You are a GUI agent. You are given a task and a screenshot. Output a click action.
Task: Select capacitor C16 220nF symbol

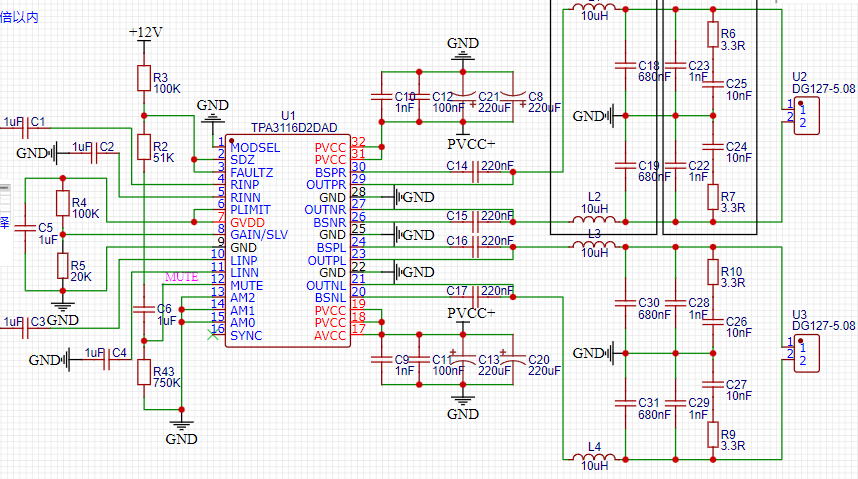475,247
